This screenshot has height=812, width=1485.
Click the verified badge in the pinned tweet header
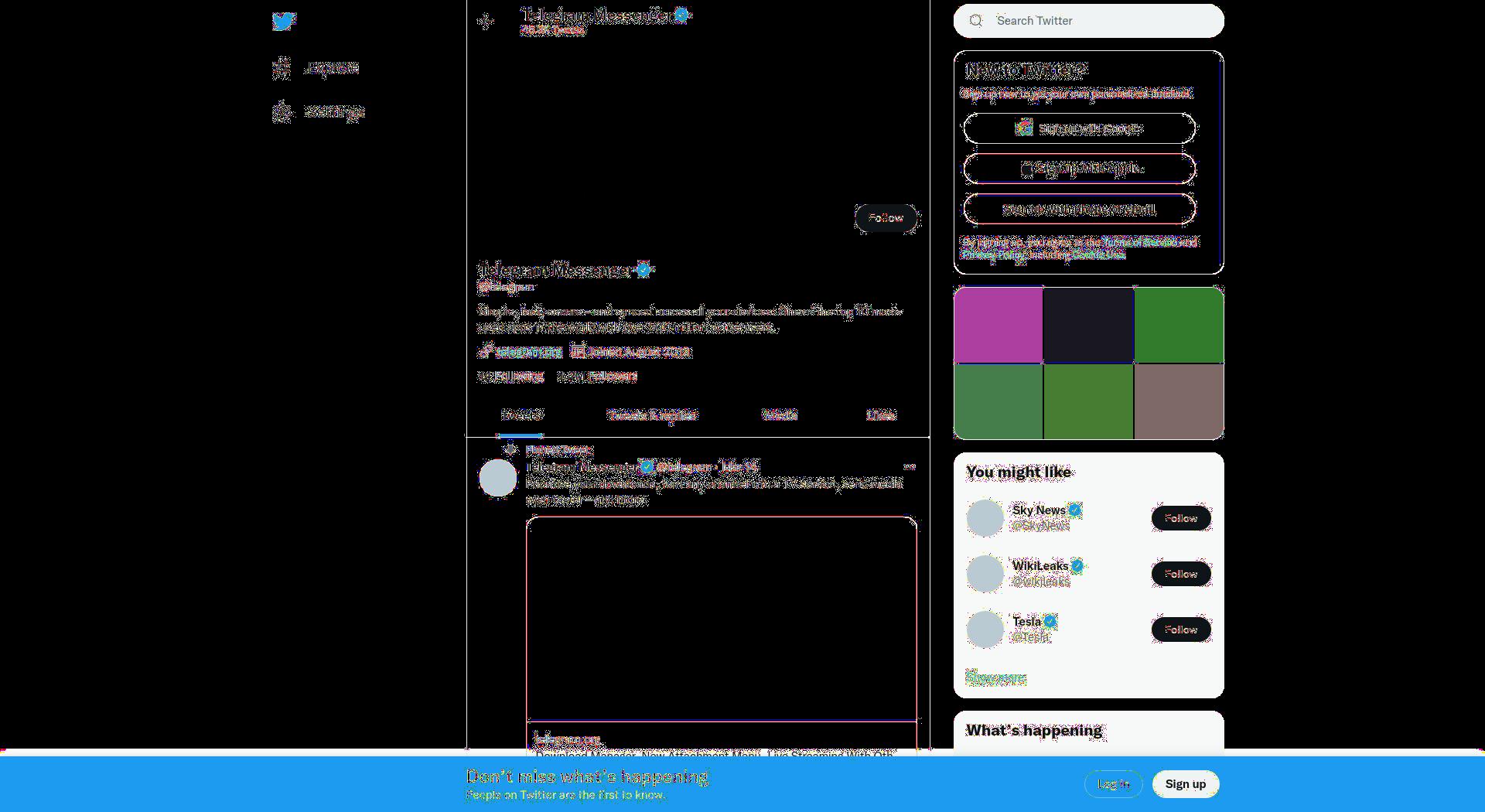647,466
